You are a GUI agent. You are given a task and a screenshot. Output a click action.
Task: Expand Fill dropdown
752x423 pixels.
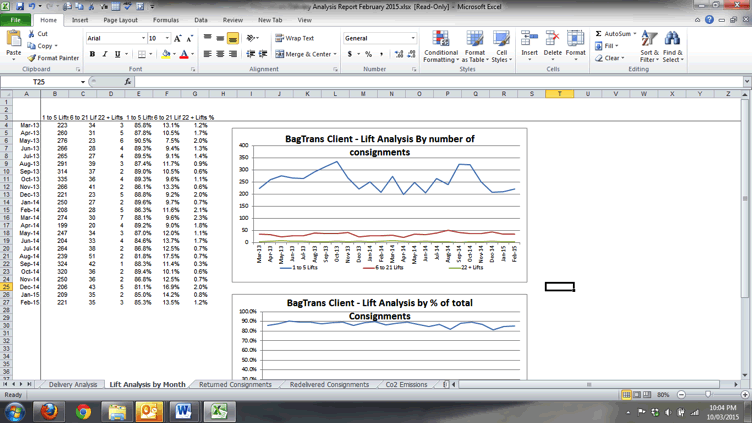tap(616, 46)
